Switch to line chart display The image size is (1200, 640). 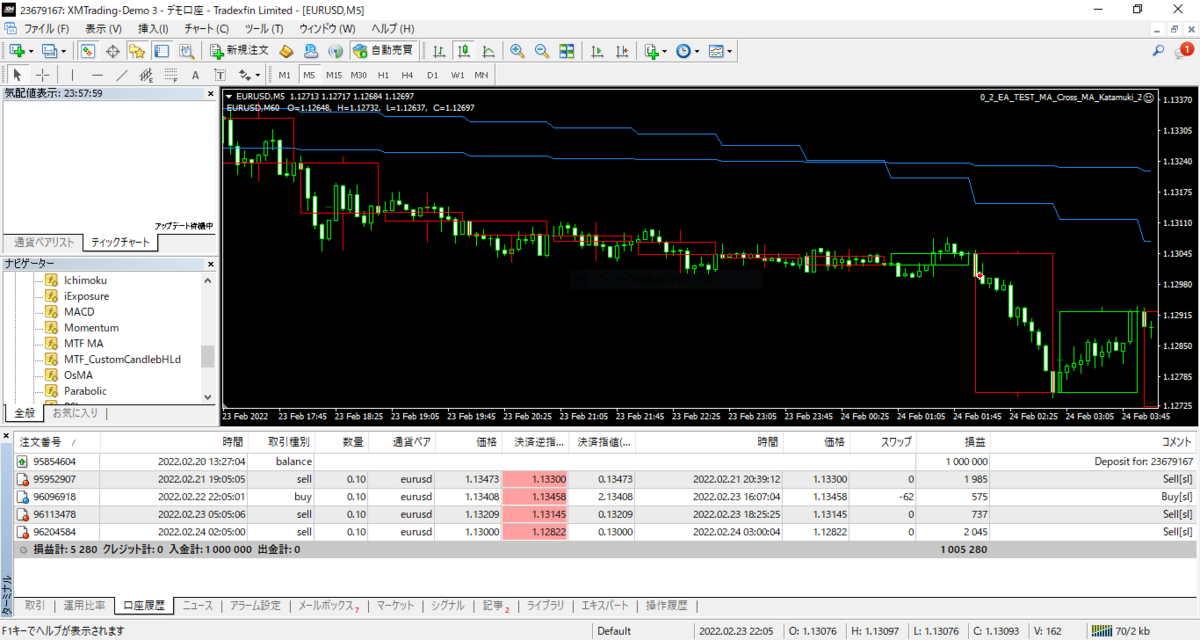coord(488,50)
